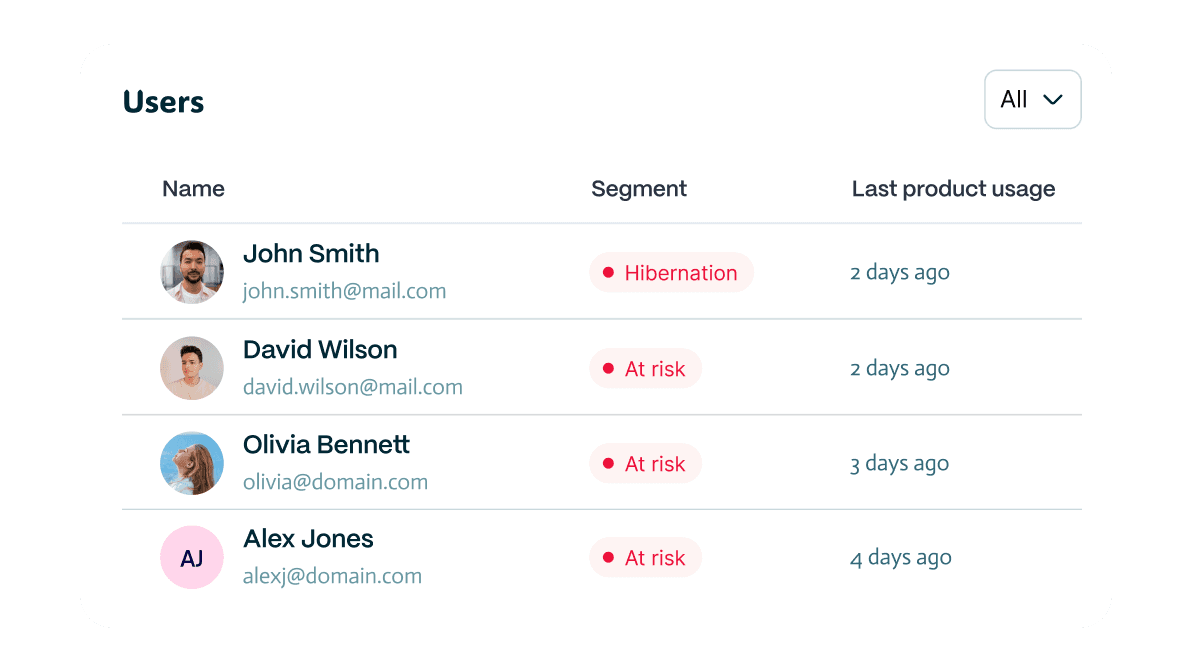The height and width of the screenshot is (672, 1192).
Task: Click the Olivia Bennett name
Action: click(x=326, y=445)
